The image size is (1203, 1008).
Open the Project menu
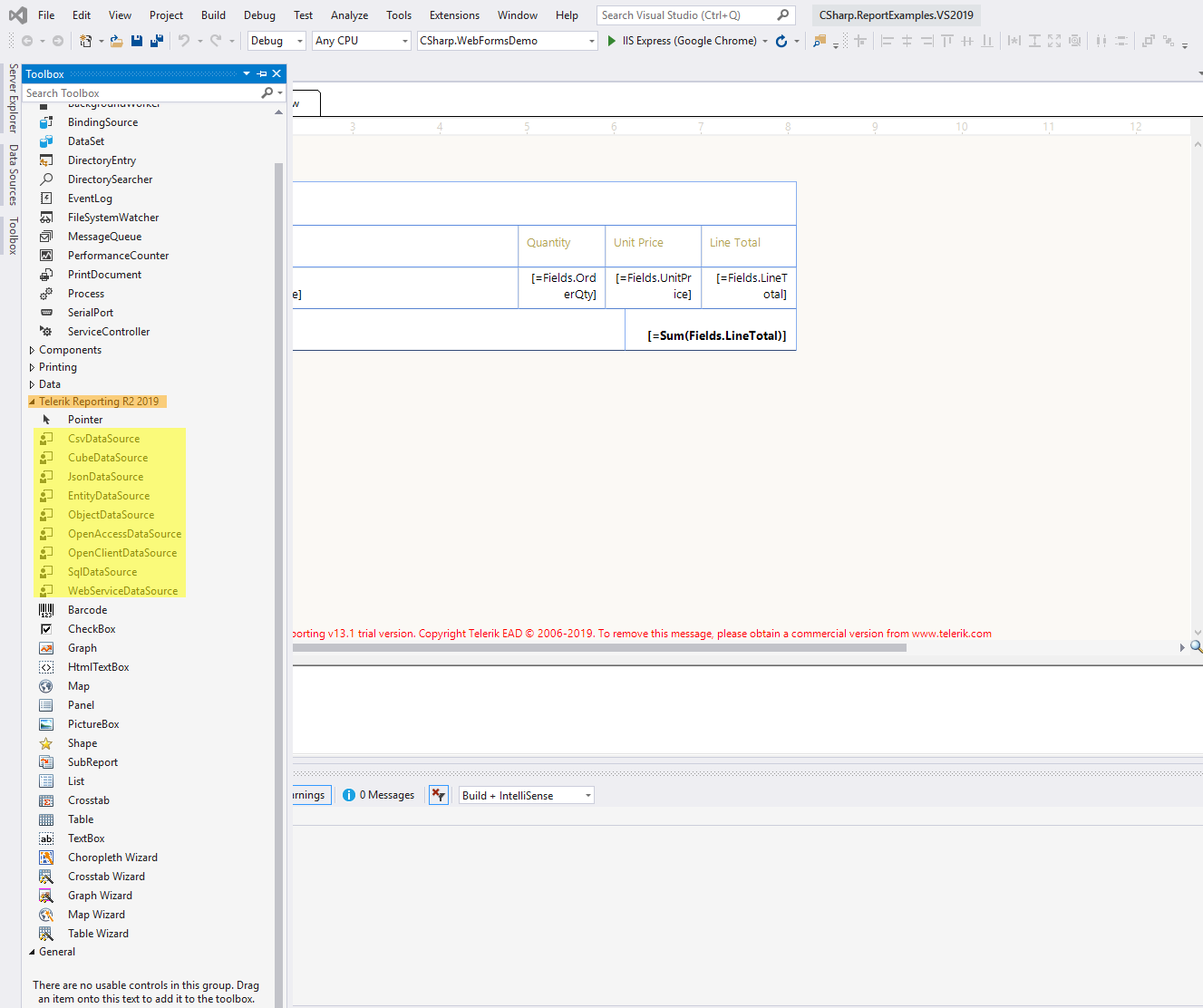(166, 15)
